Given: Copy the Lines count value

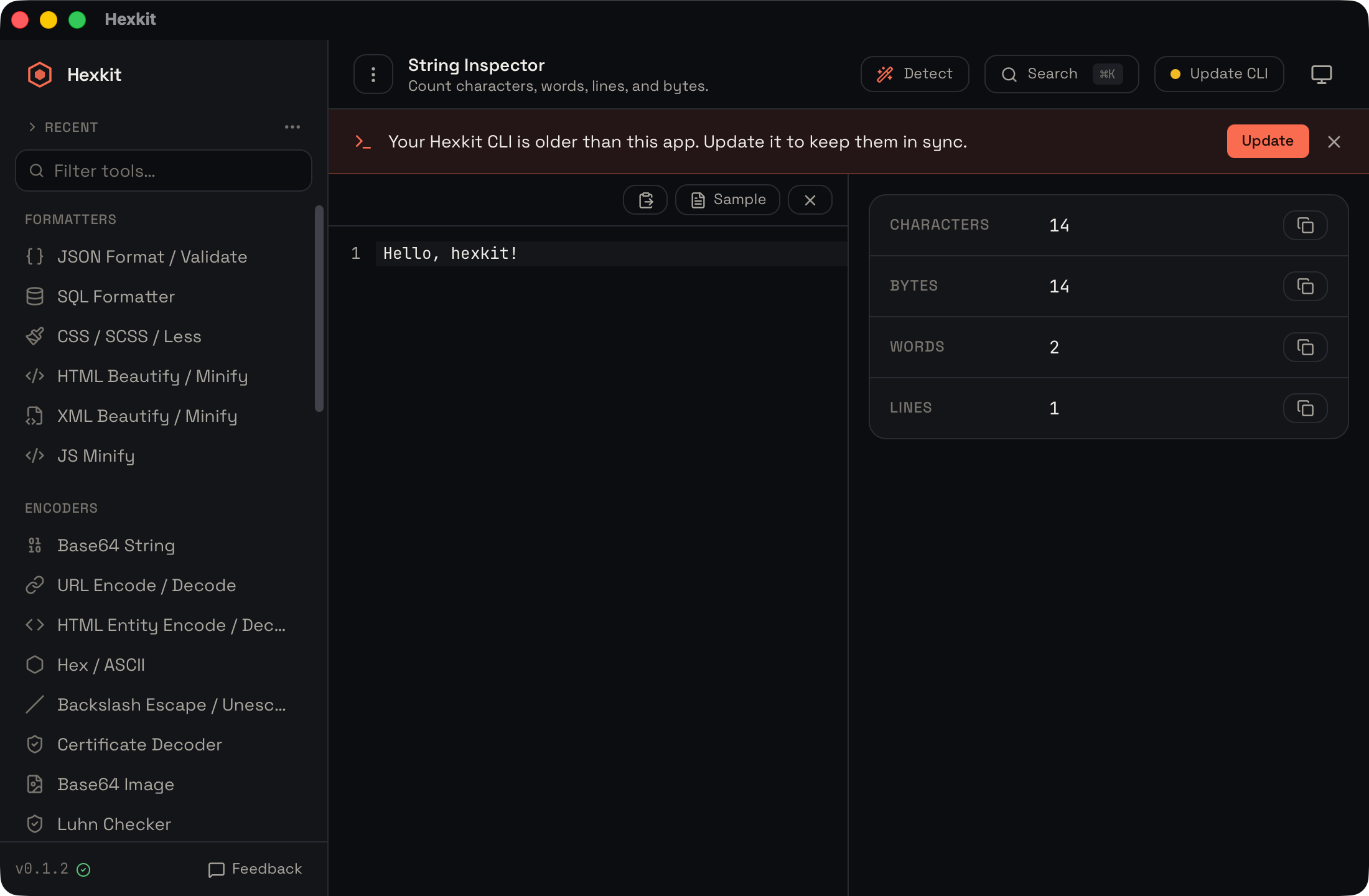Looking at the screenshot, I should click(x=1306, y=408).
